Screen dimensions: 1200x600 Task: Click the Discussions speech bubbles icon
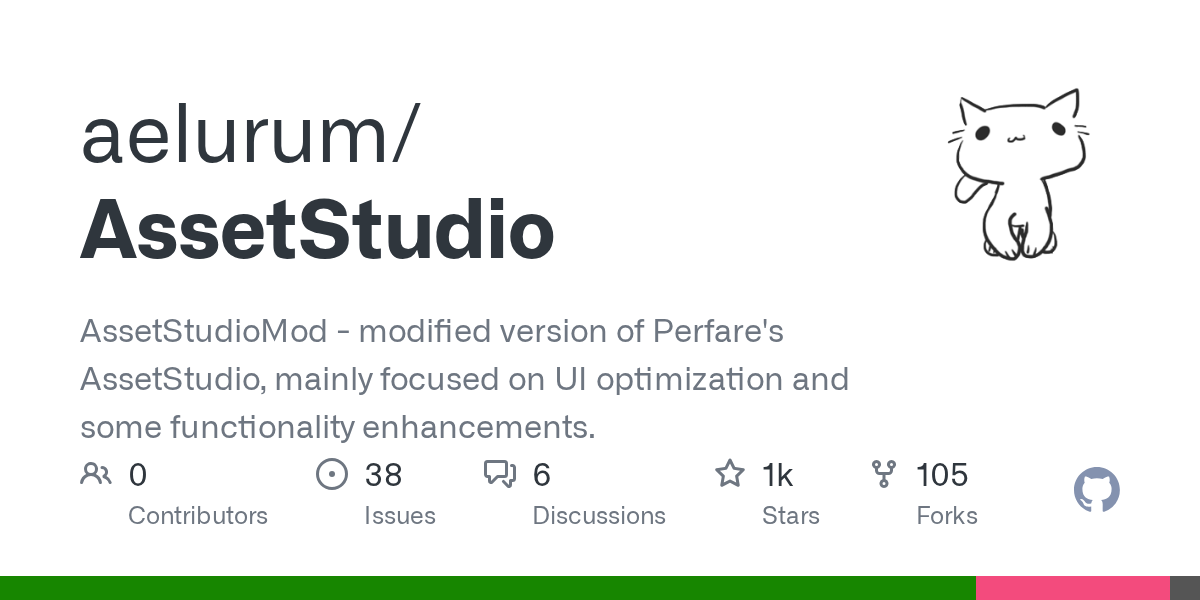tap(499, 474)
